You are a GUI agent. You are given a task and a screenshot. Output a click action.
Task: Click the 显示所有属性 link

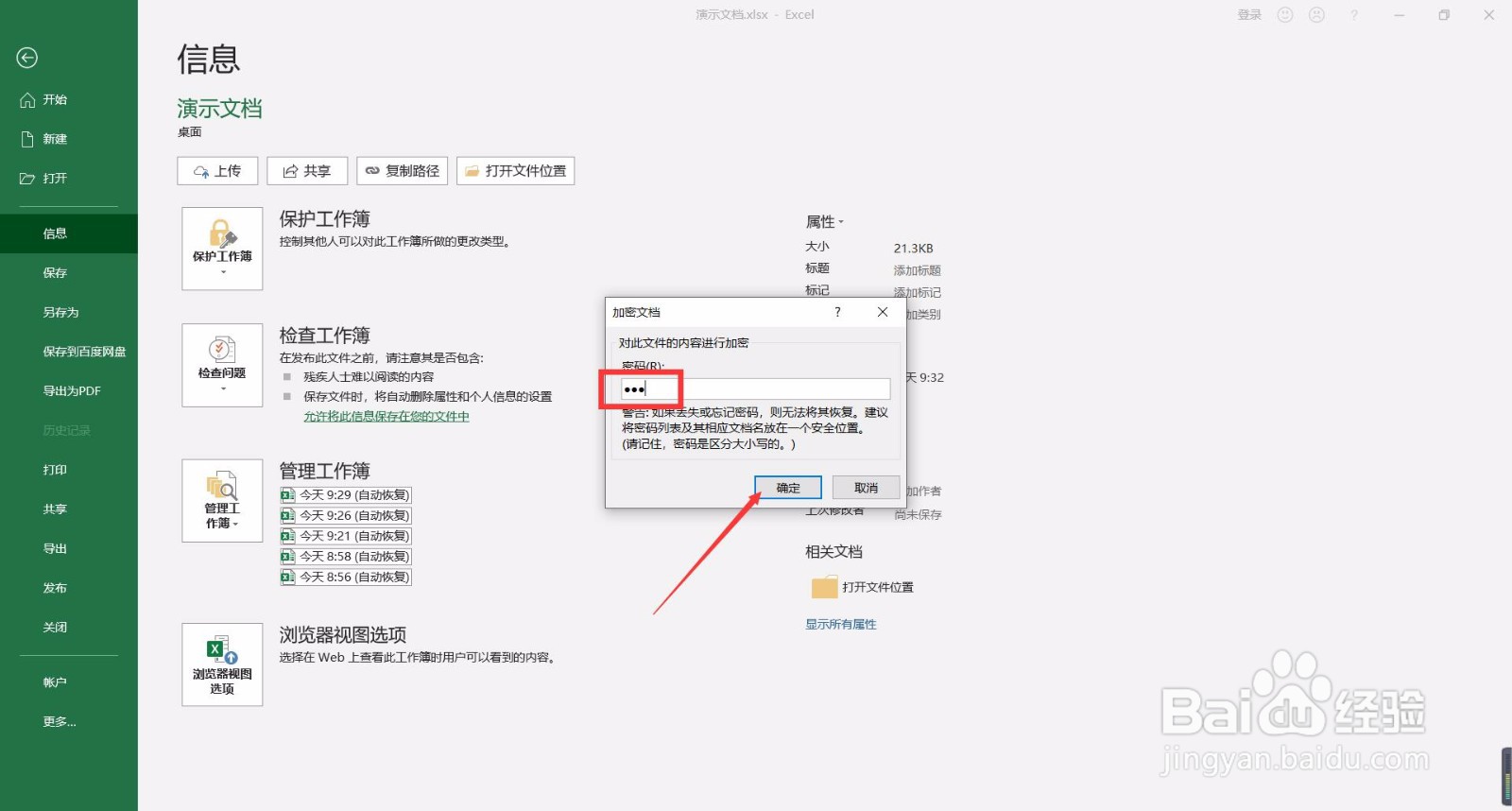[x=841, y=625]
